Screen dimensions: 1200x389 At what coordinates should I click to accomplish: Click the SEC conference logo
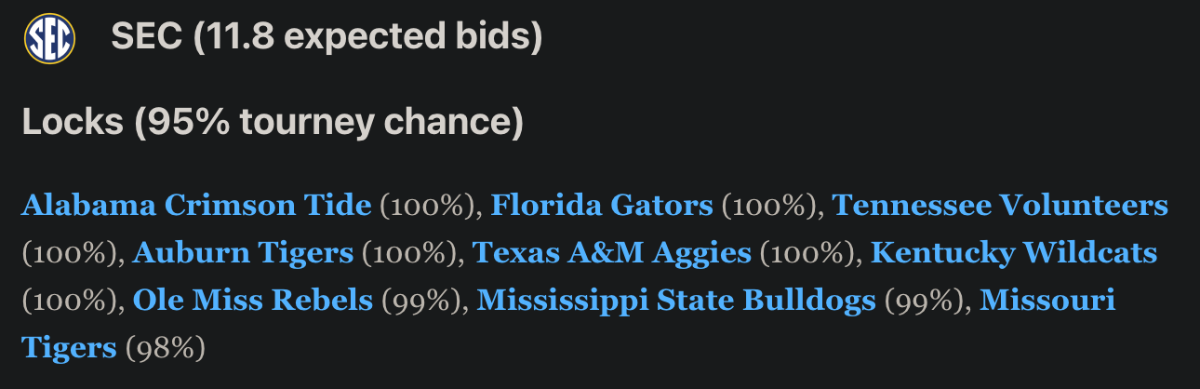(48, 39)
